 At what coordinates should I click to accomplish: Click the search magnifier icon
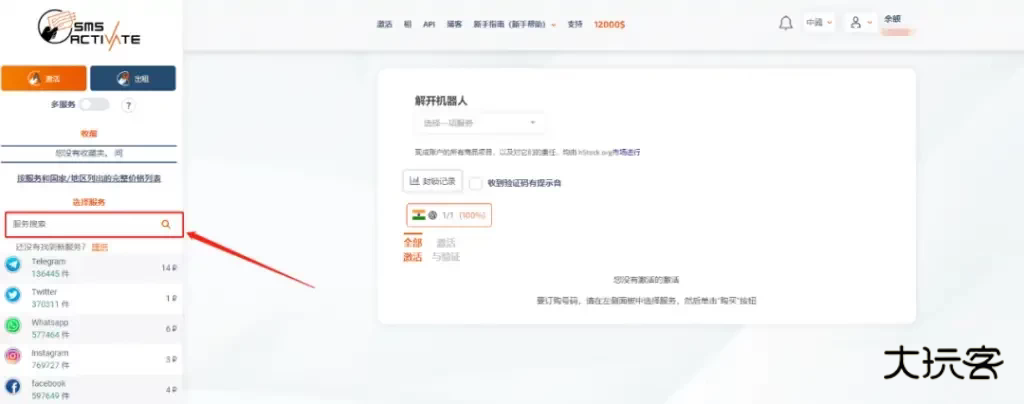[166, 224]
